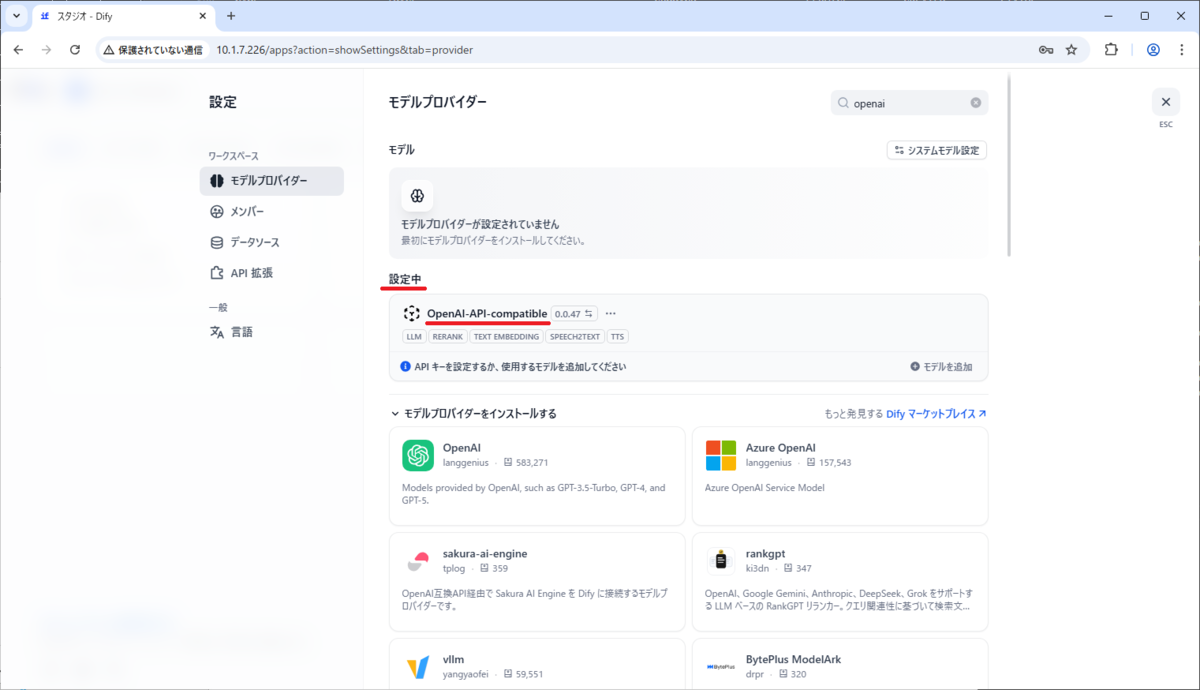
Task: Click the BytePlus ModelArk plugin icon
Action: point(720,667)
